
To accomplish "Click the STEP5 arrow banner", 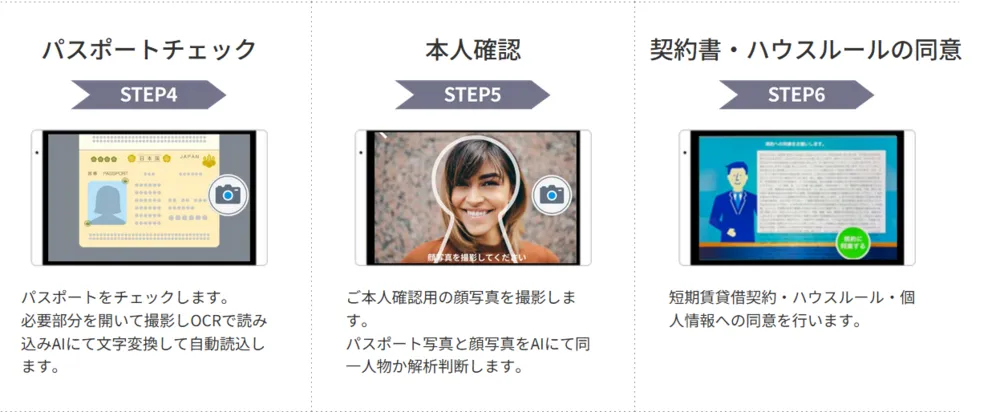I will (473, 95).
